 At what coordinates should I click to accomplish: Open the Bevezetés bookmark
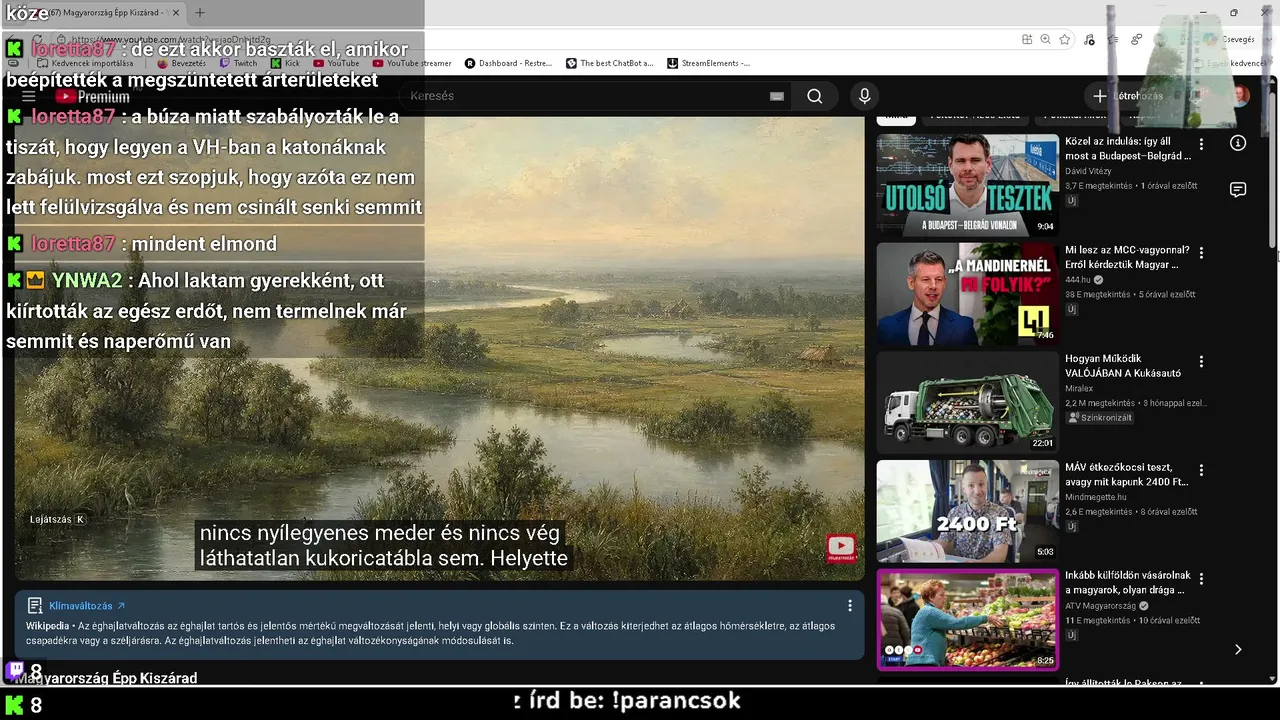181,63
